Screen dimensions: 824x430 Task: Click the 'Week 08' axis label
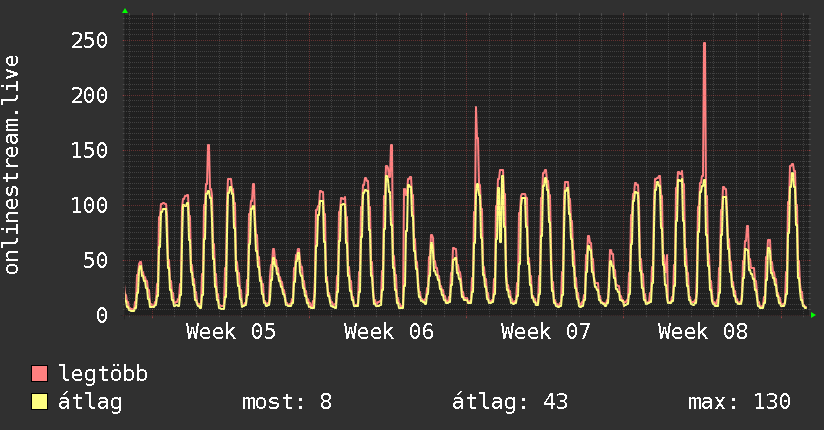click(703, 332)
